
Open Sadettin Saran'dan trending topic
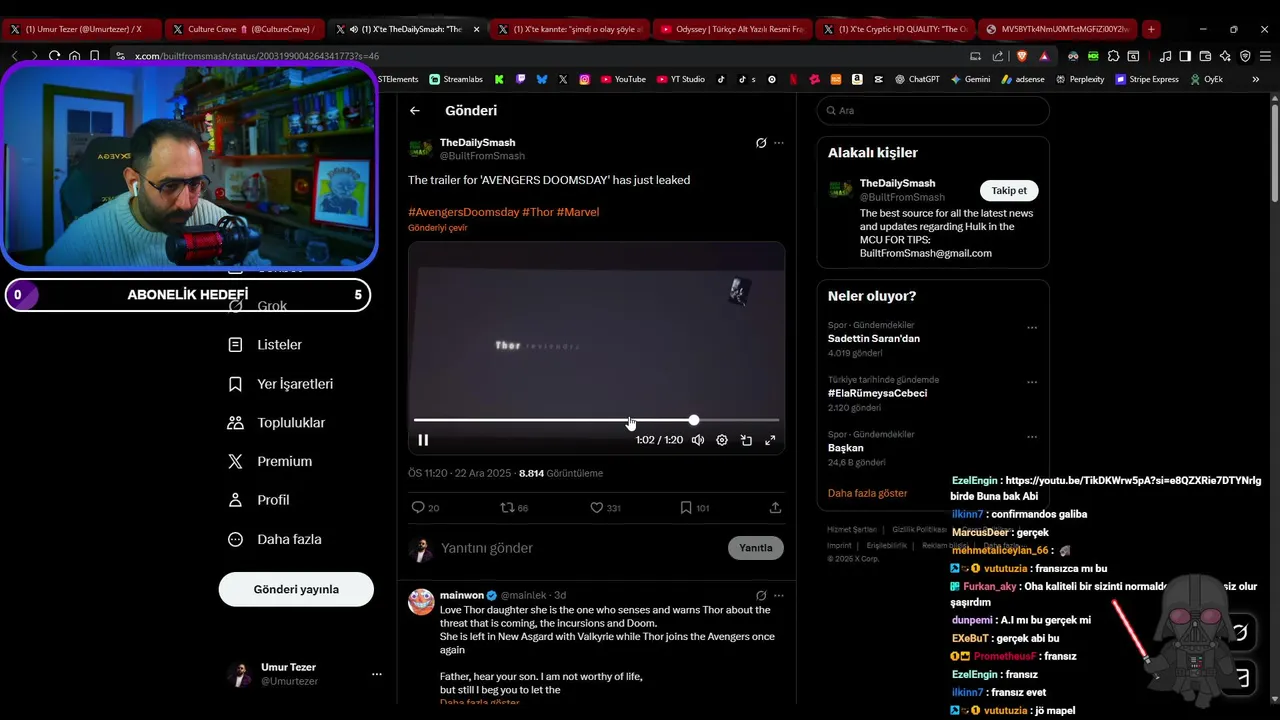point(874,339)
